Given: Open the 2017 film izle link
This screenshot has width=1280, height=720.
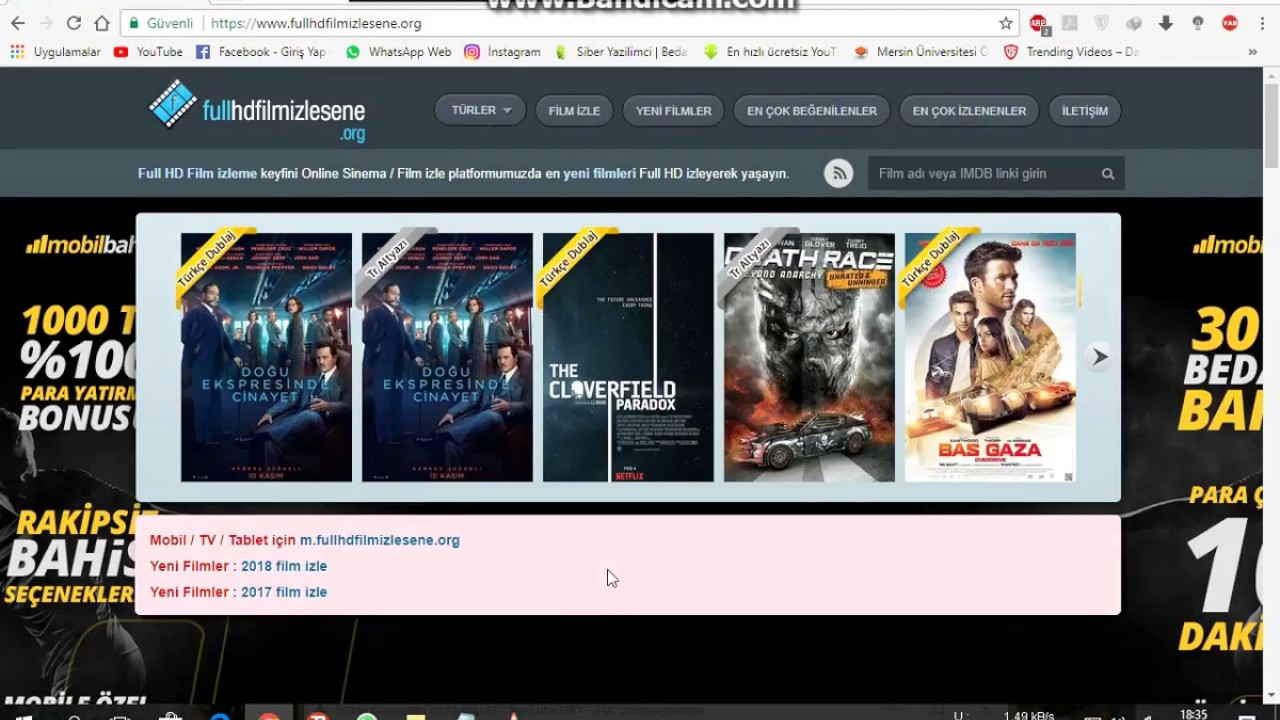Looking at the screenshot, I should coord(284,592).
